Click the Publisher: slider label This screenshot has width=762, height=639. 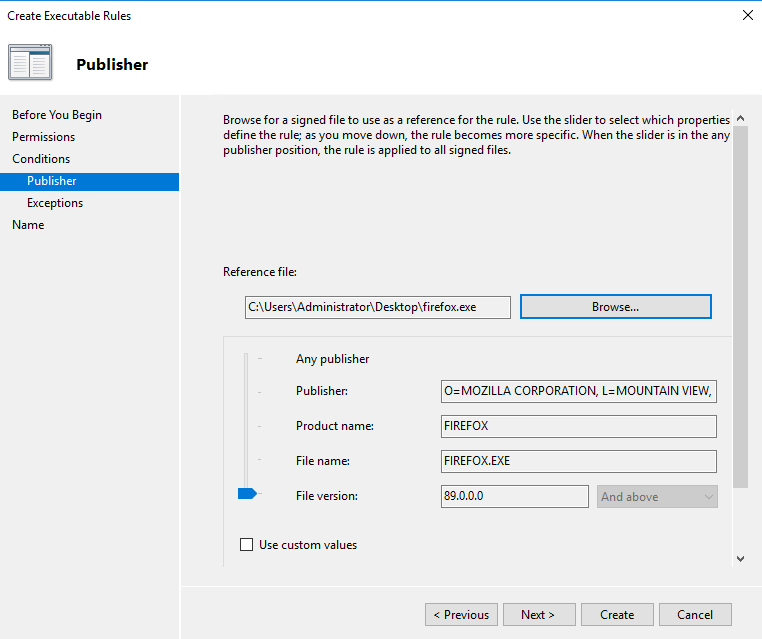click(x=322, y=391)
